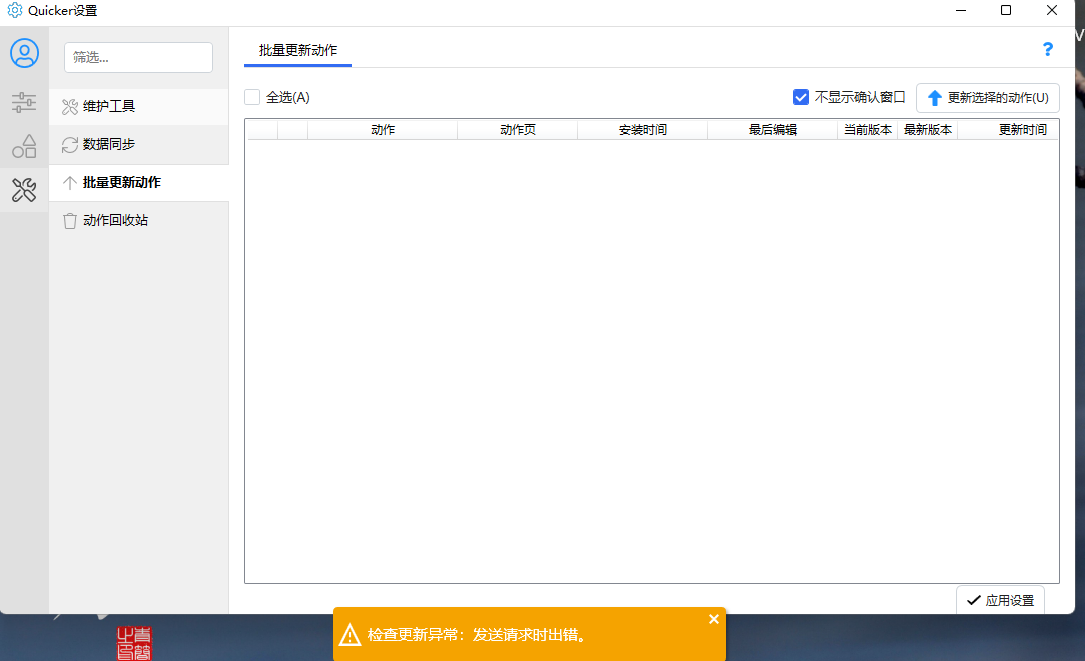The width and height of the screenshot is (1085, 661).
Task: Minimize the Quicker设置 window
Action: [x=960, y=10]
